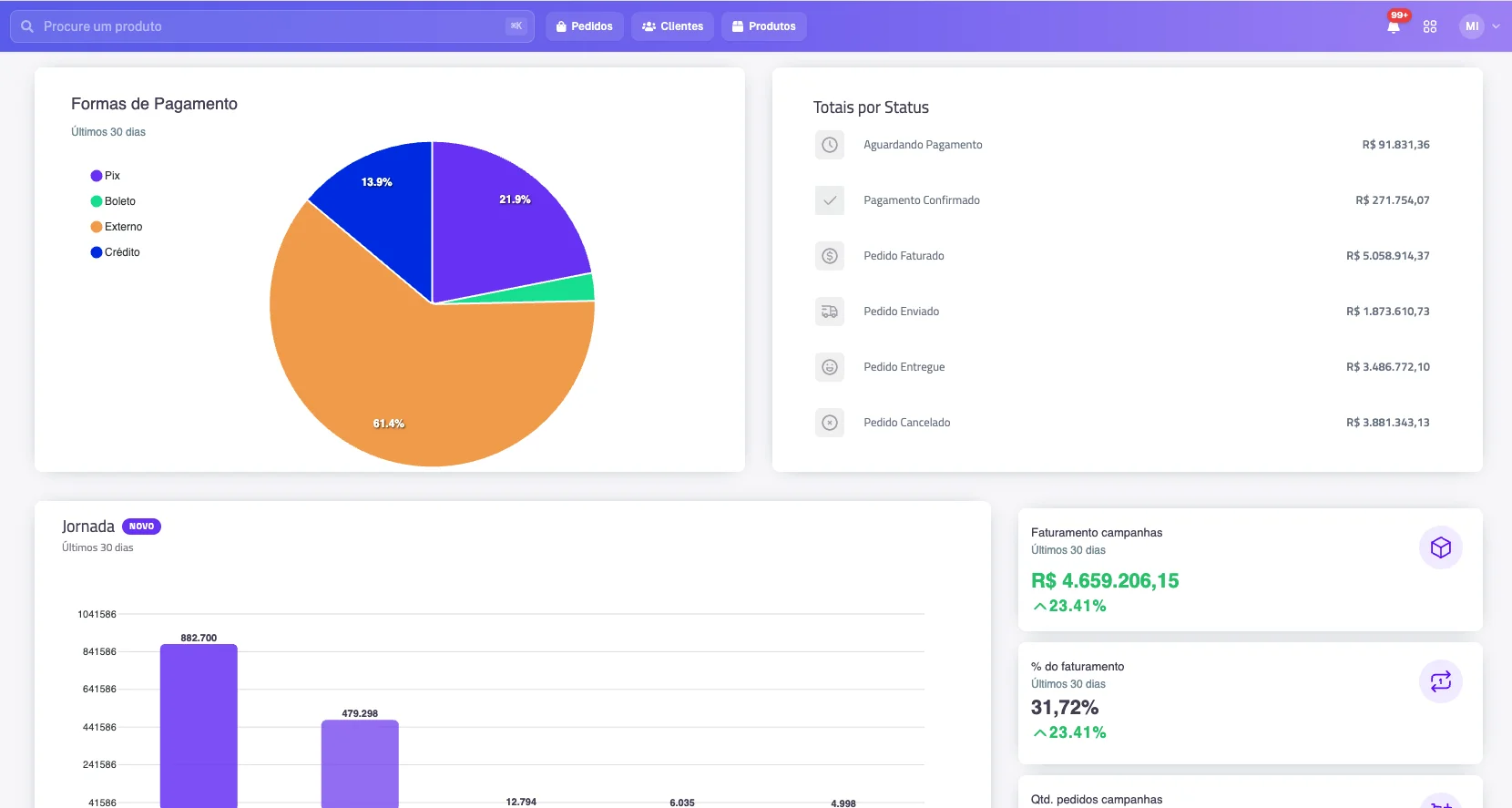Click the R$ 4.659.206,15 campaign revenue value
Viewport: 1512px width, 808px height.
point(1105,581)
